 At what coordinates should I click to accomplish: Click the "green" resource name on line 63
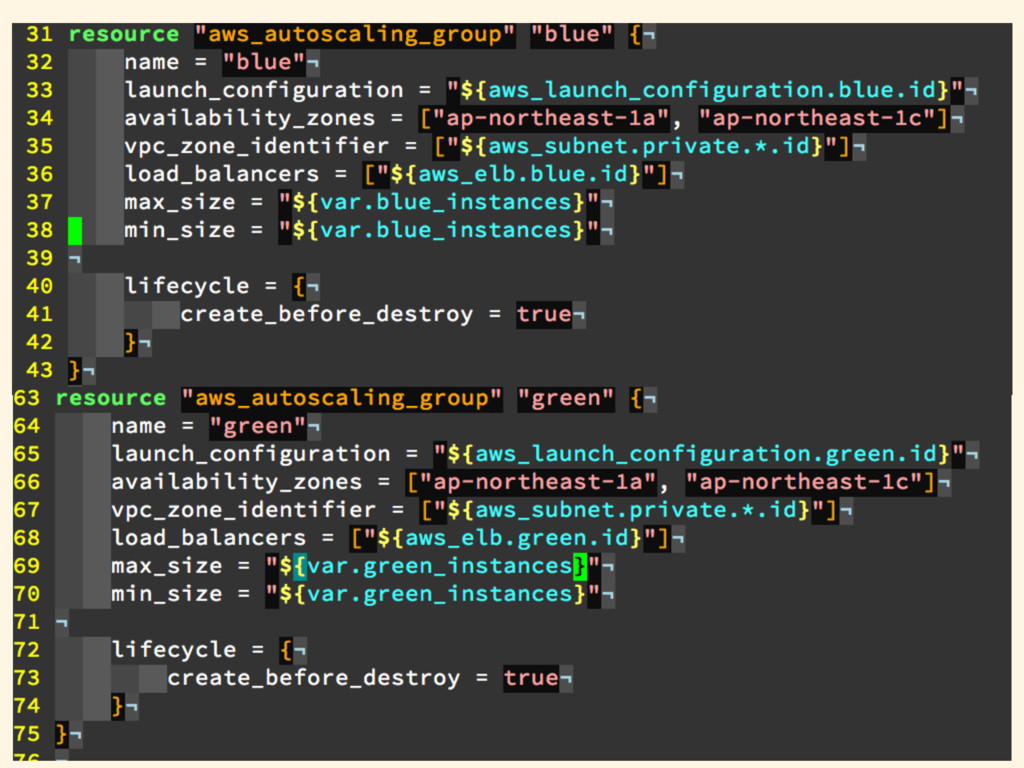click(566, 398)
